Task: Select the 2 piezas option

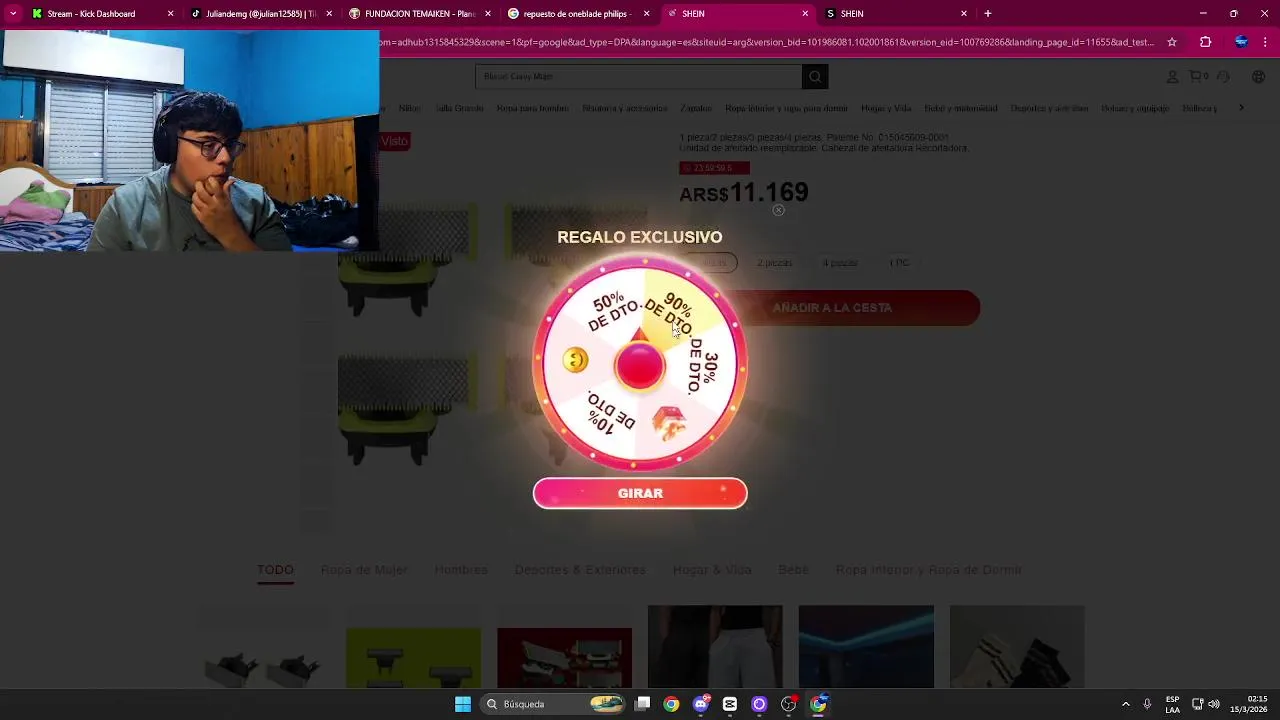Action: pos(774,263)
